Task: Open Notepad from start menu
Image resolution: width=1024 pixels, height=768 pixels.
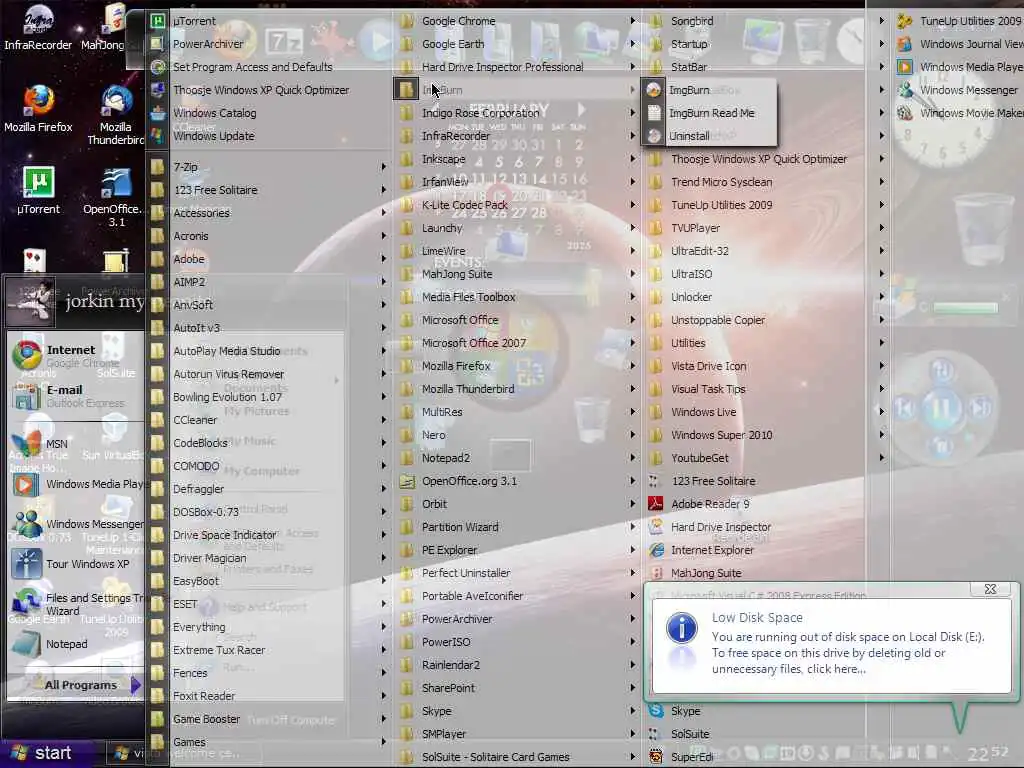Action: (x=75, y=644)
